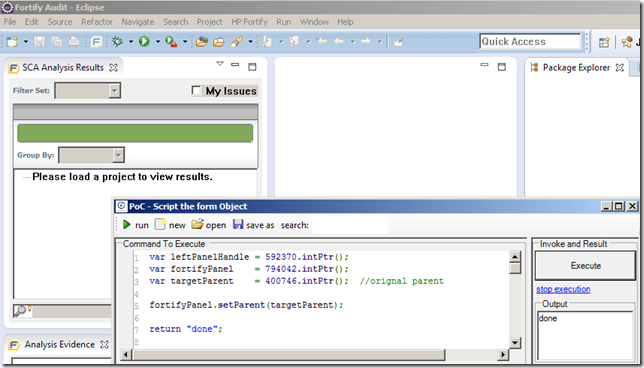Enable the My Issues checkbox
This screenshot has width=644, height=368.
tap(196, 90)
